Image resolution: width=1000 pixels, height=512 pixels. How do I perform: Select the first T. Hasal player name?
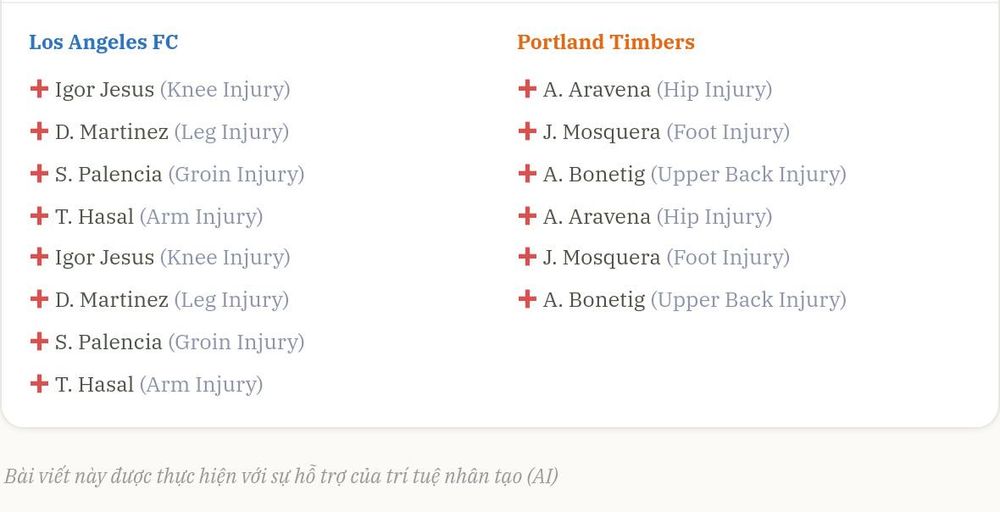[94, 217]
